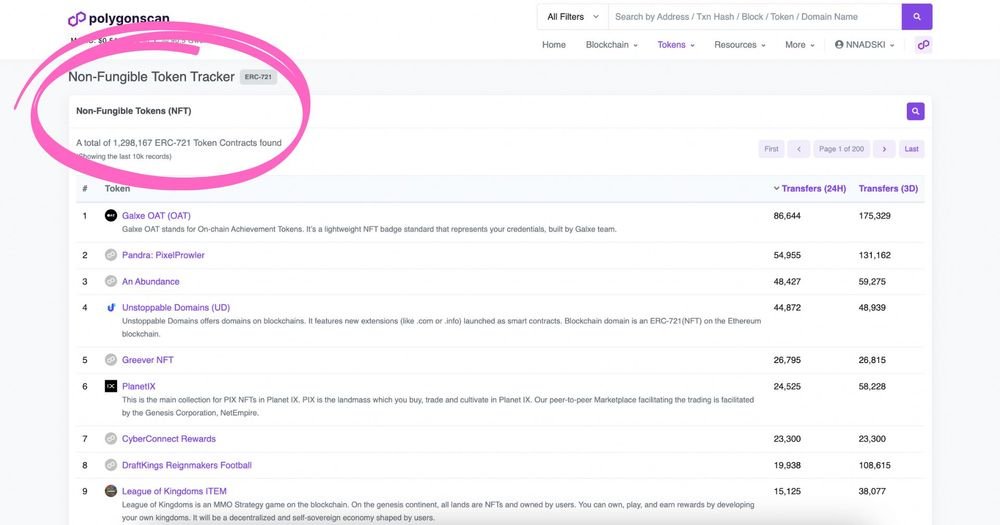Click the PlanetIX token icon
Viewport: 1000px width, 525px height.
111,386
